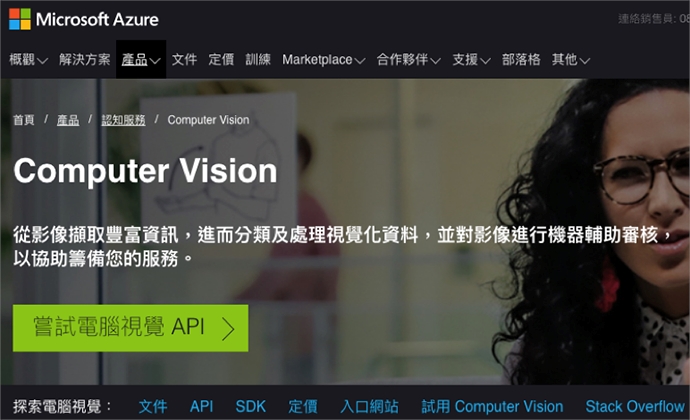This screenshot has height=420, width=690.
Task: Open 文件 in the top navigation
Action: [184, 59]
